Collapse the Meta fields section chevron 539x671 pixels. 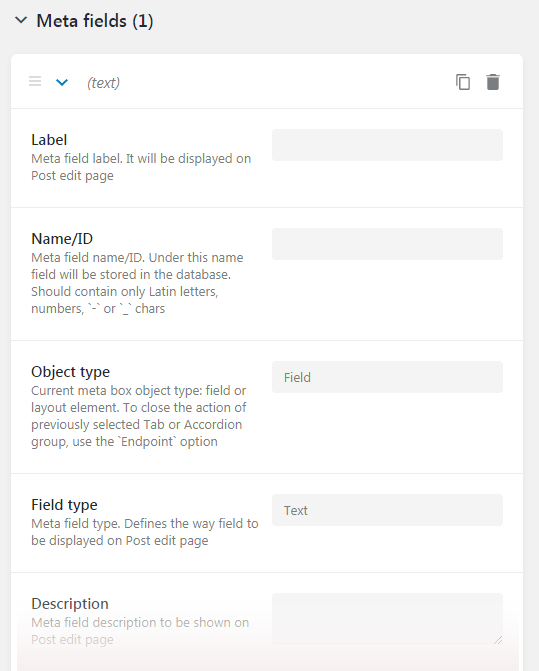[21, 20]
